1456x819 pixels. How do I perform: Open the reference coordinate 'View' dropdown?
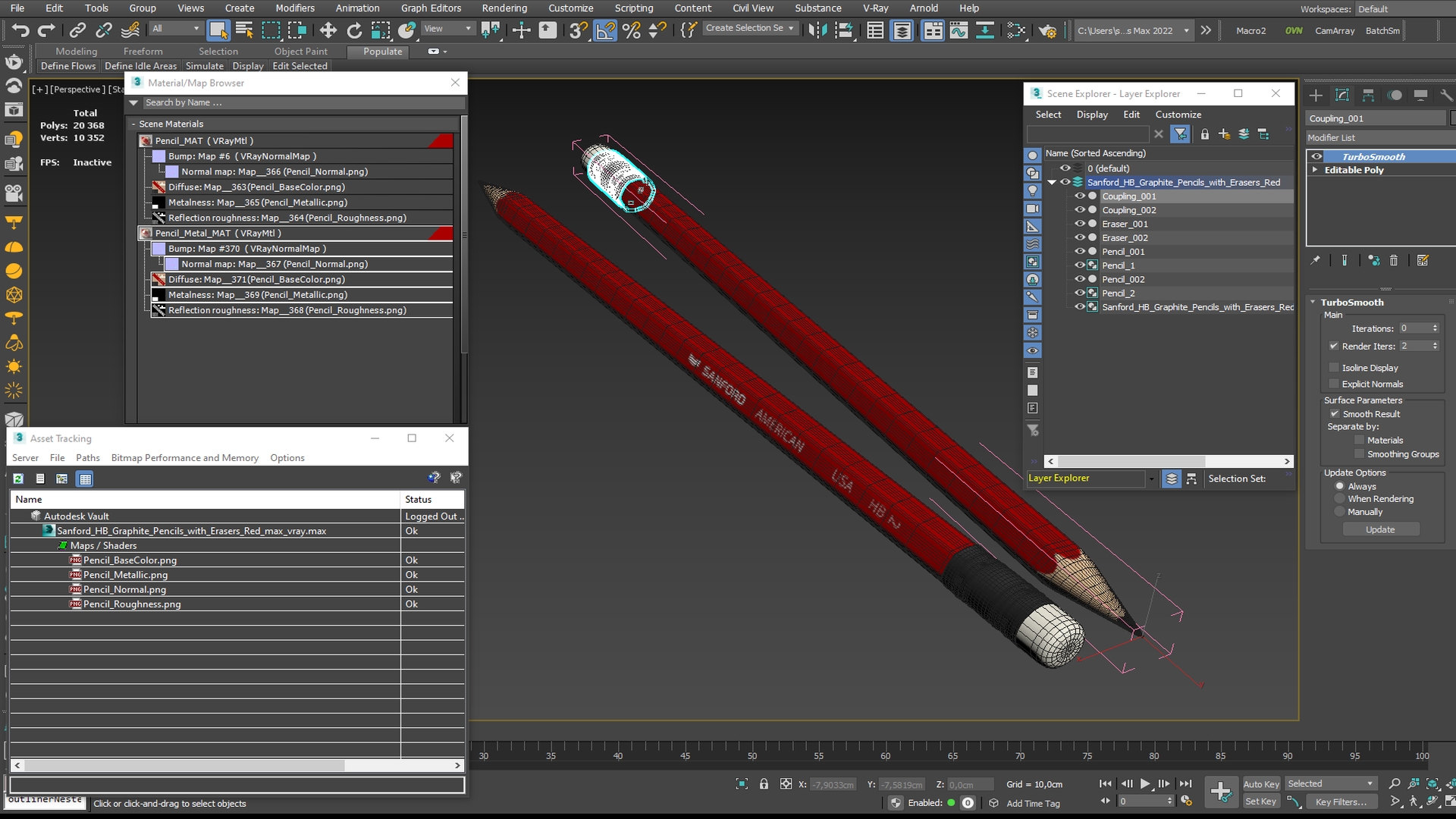tap(447, 29)
